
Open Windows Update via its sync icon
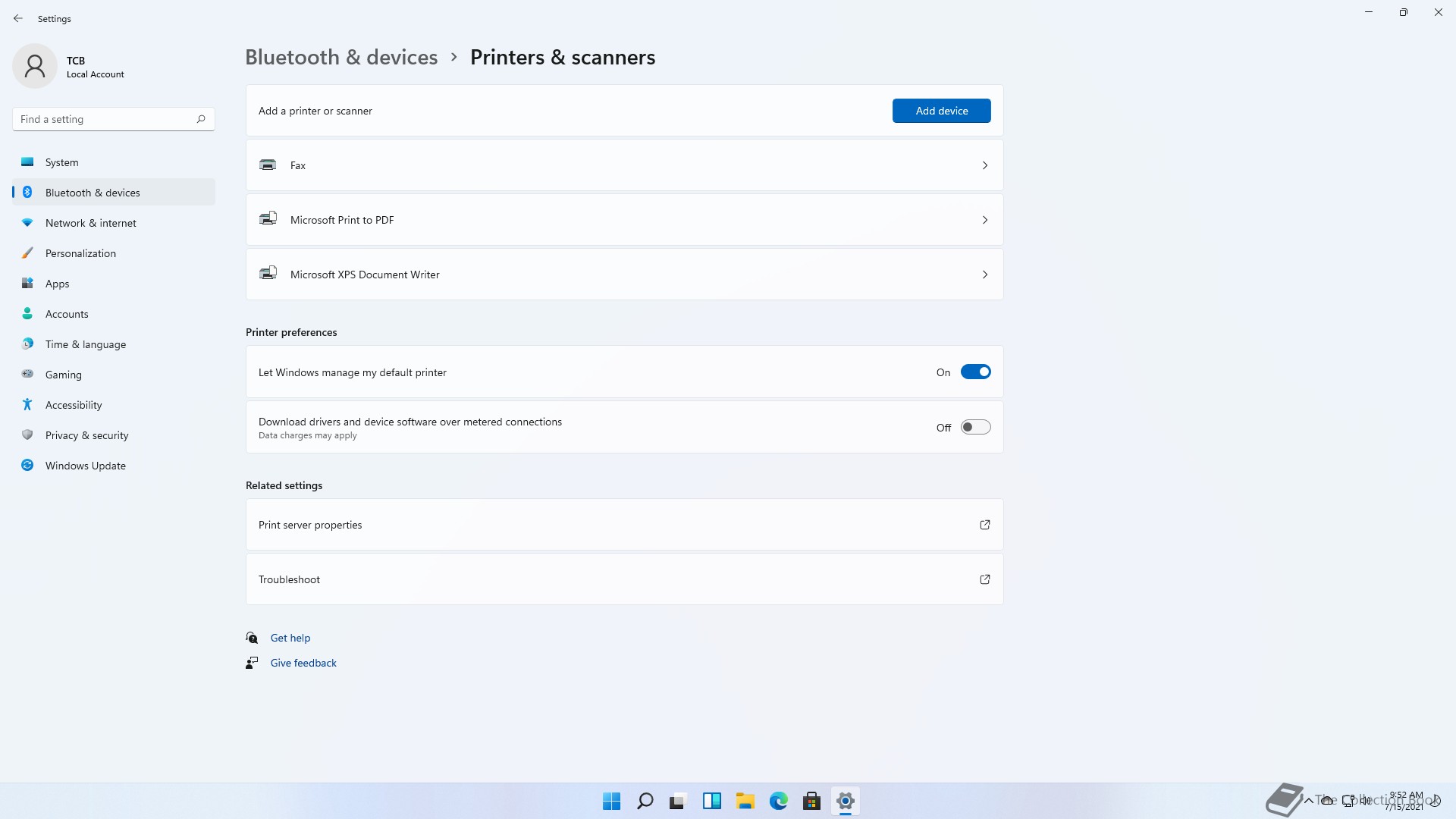point(27,465)
